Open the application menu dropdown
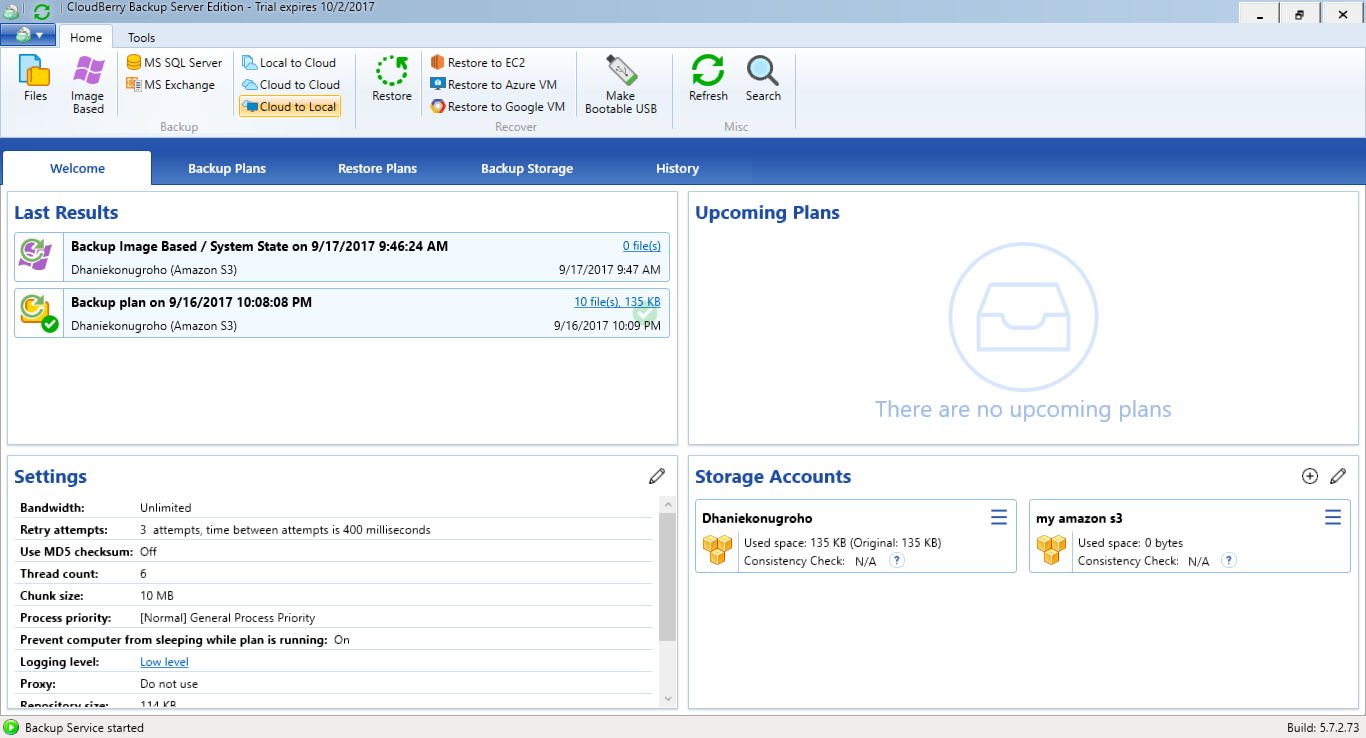The width and height of the screenshot is (1366, 738). pos(28,35)
